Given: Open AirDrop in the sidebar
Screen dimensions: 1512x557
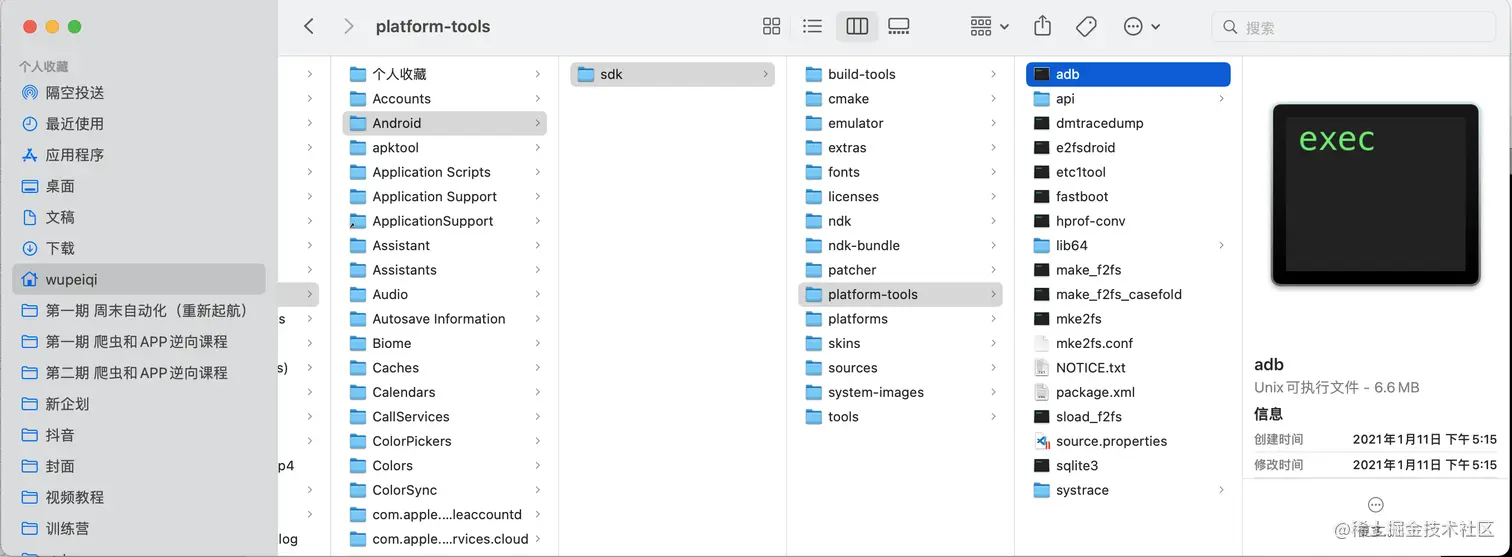Looking at the screenshot, I should (x=75, y=93).
